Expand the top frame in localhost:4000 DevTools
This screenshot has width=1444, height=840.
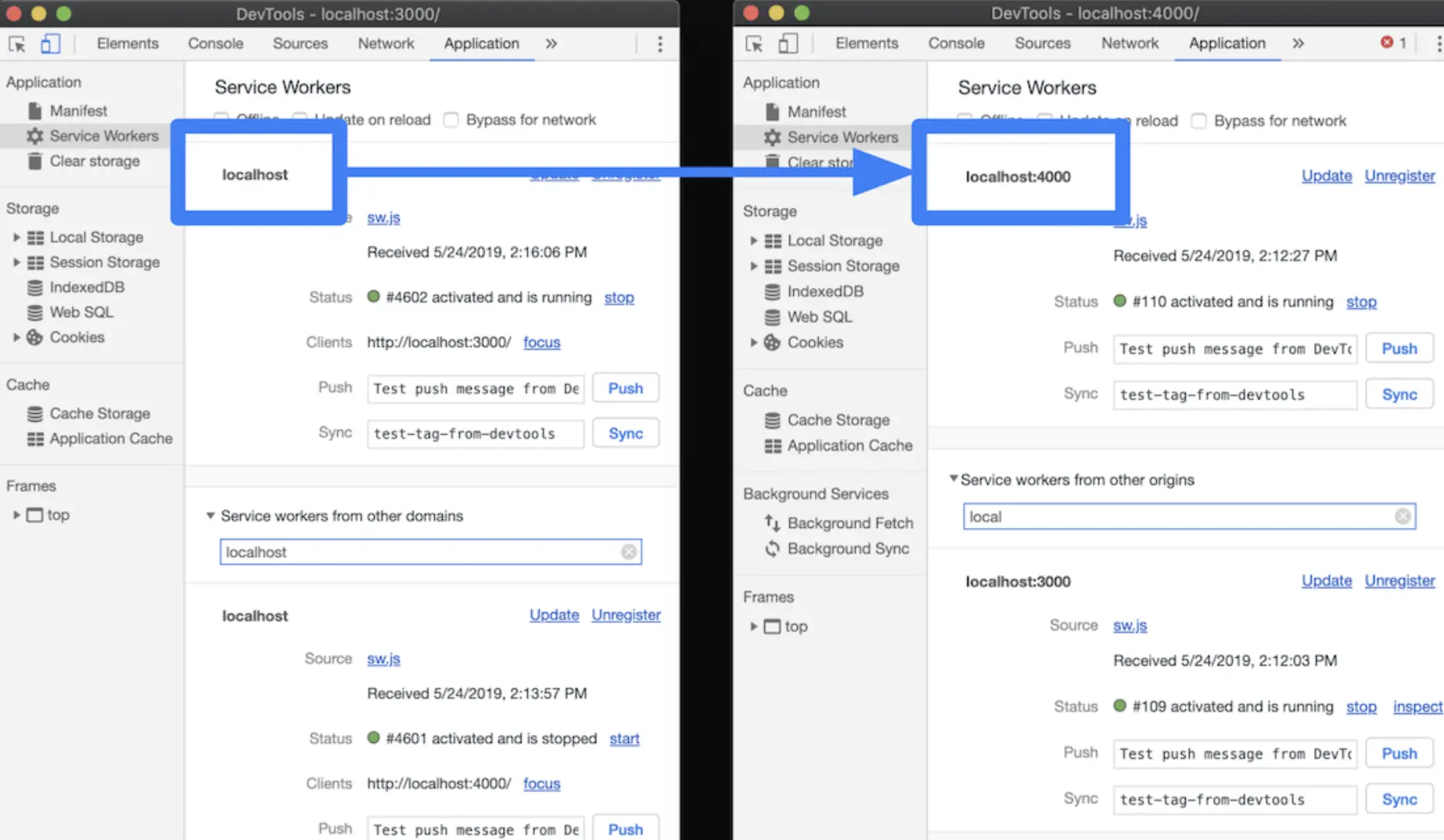753,626
